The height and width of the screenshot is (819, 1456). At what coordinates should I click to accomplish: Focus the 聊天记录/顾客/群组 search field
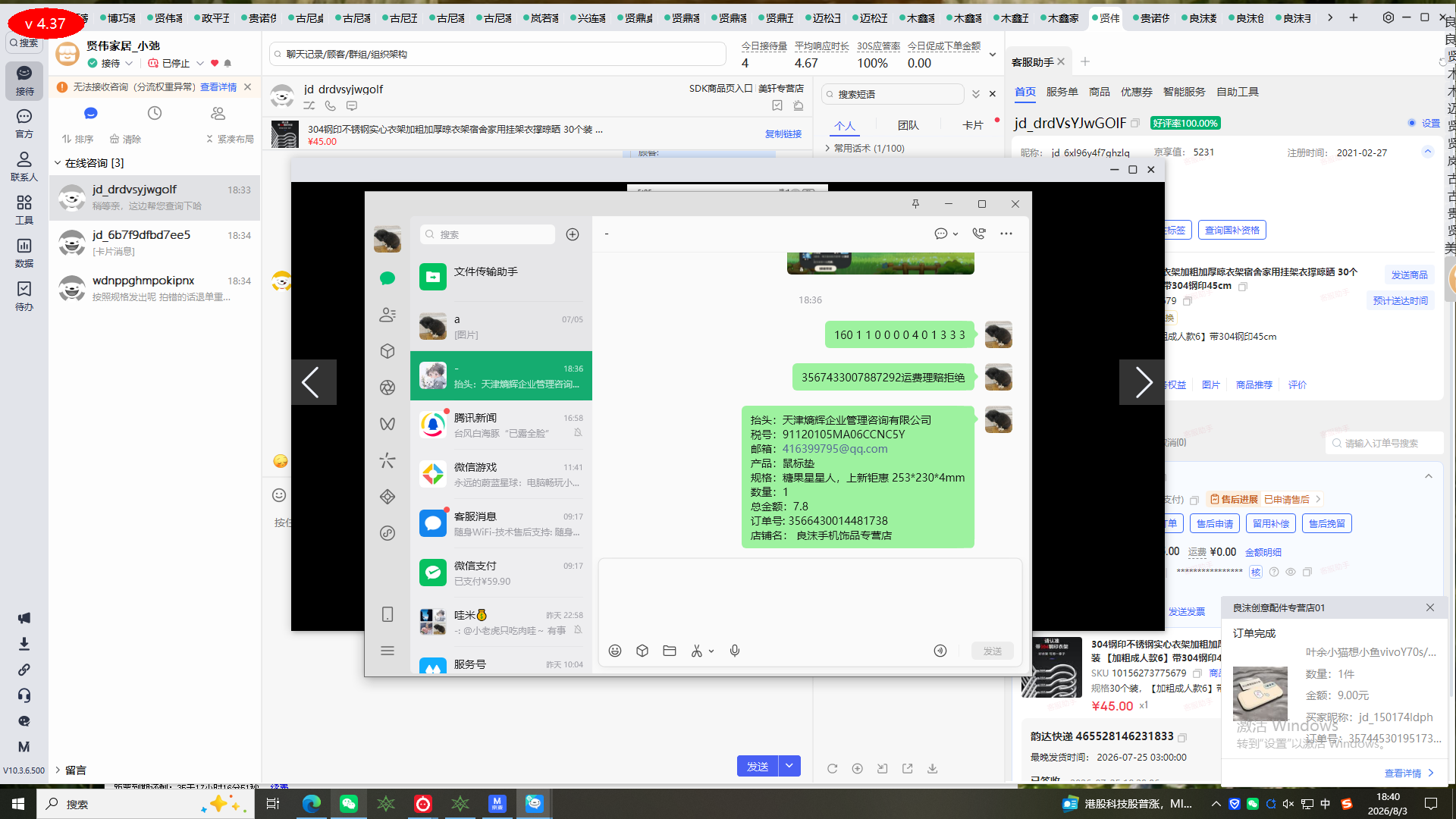(497, 54)
